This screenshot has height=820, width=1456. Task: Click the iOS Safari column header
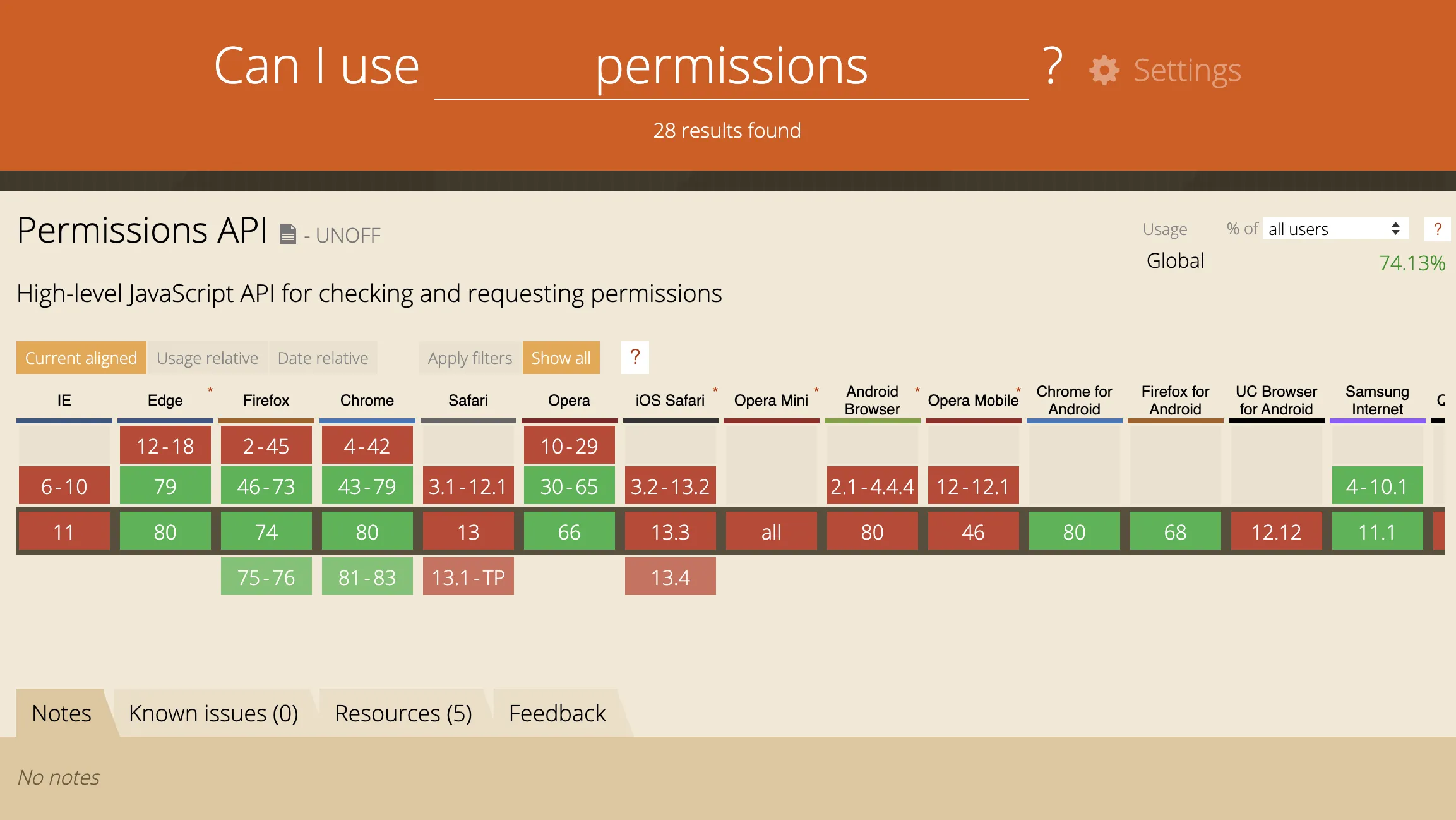click(671, 401)
